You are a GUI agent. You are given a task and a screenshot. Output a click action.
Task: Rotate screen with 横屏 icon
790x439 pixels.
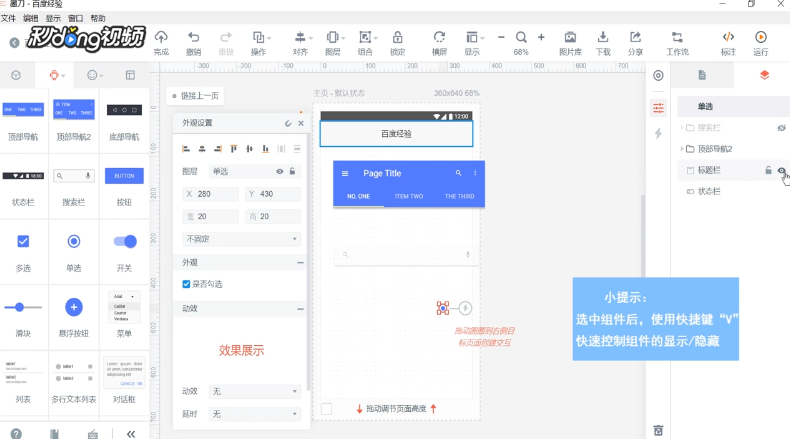coord(439,37)
